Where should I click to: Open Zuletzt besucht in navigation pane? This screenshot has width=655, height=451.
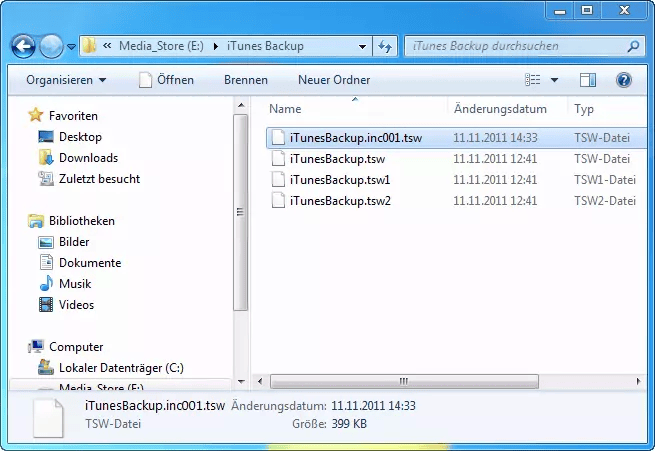99,179
